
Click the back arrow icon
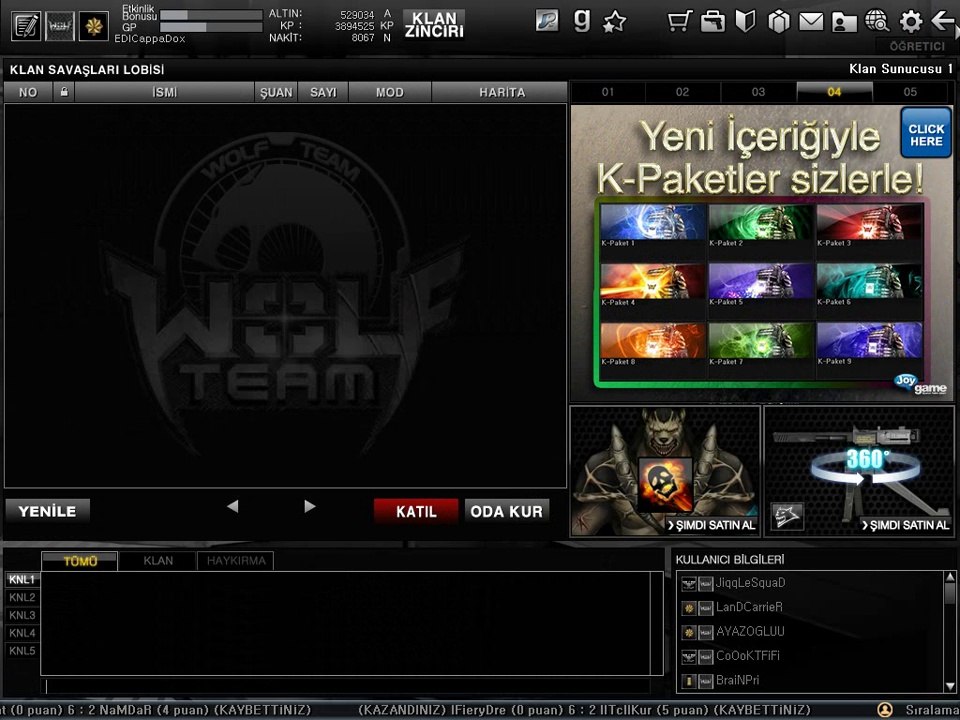(943, 21)
